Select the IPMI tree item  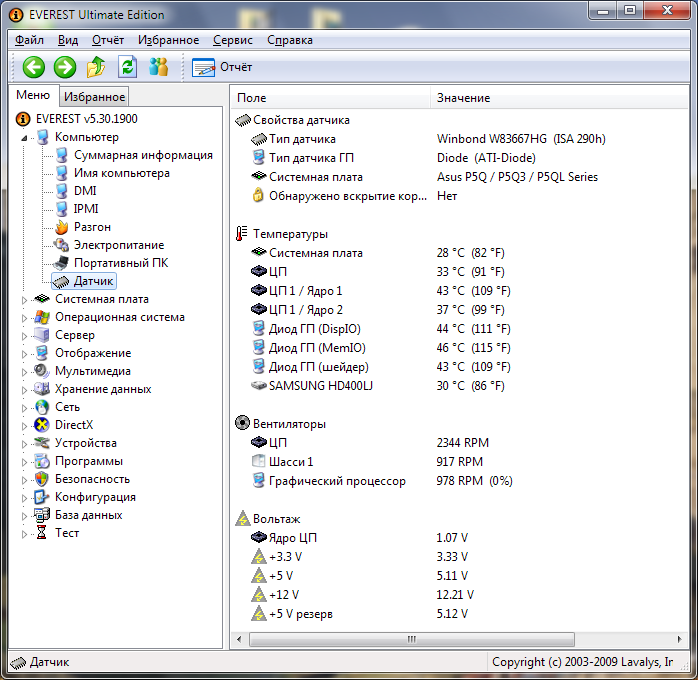coord(86,209)
